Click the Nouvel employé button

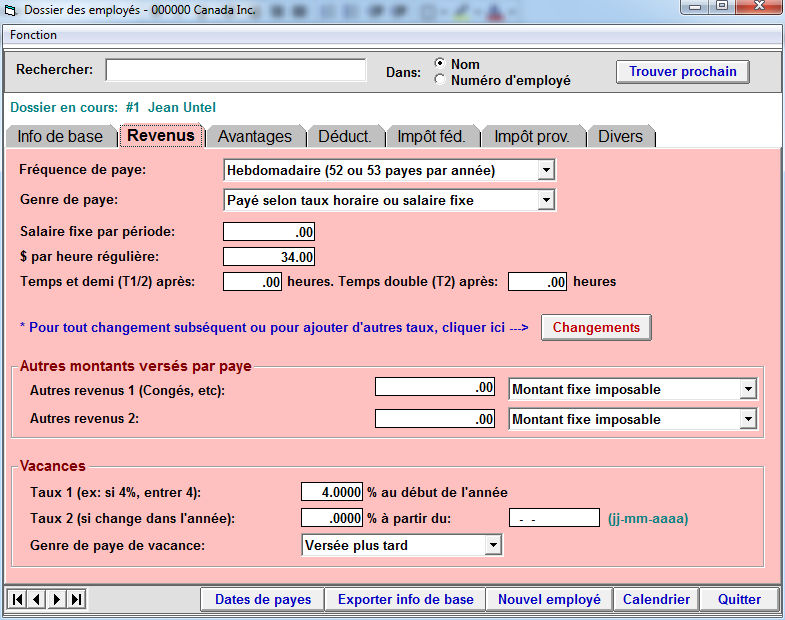[x=549, y=599]
